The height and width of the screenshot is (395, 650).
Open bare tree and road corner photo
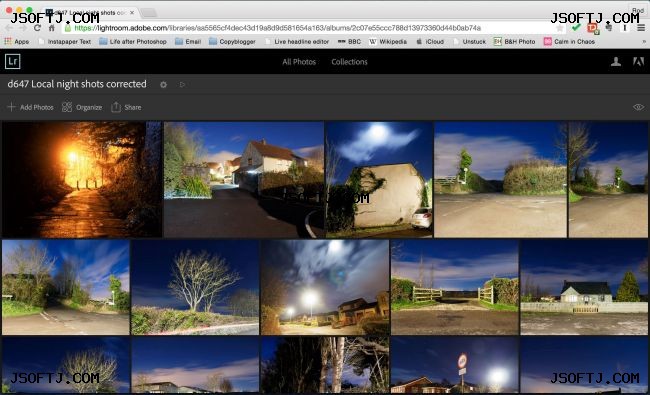click(x=608, y=179)
